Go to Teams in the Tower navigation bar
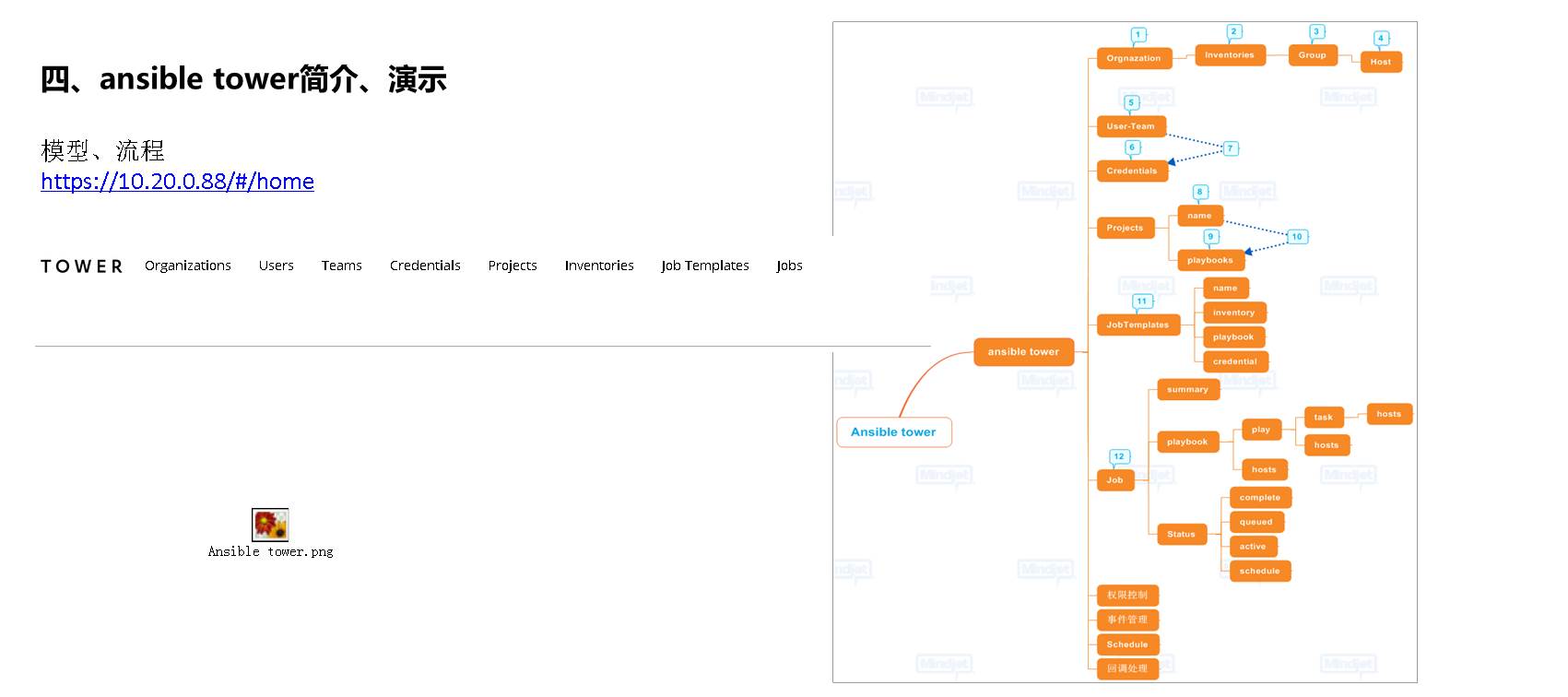 pos(342,266)
